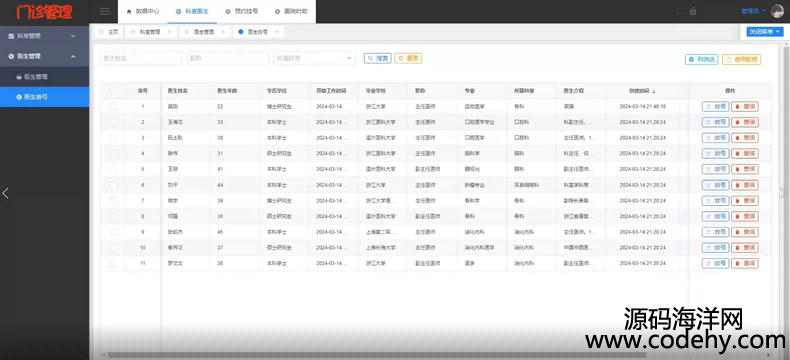Tick the checkbox for row 7

tap(113, 200)
